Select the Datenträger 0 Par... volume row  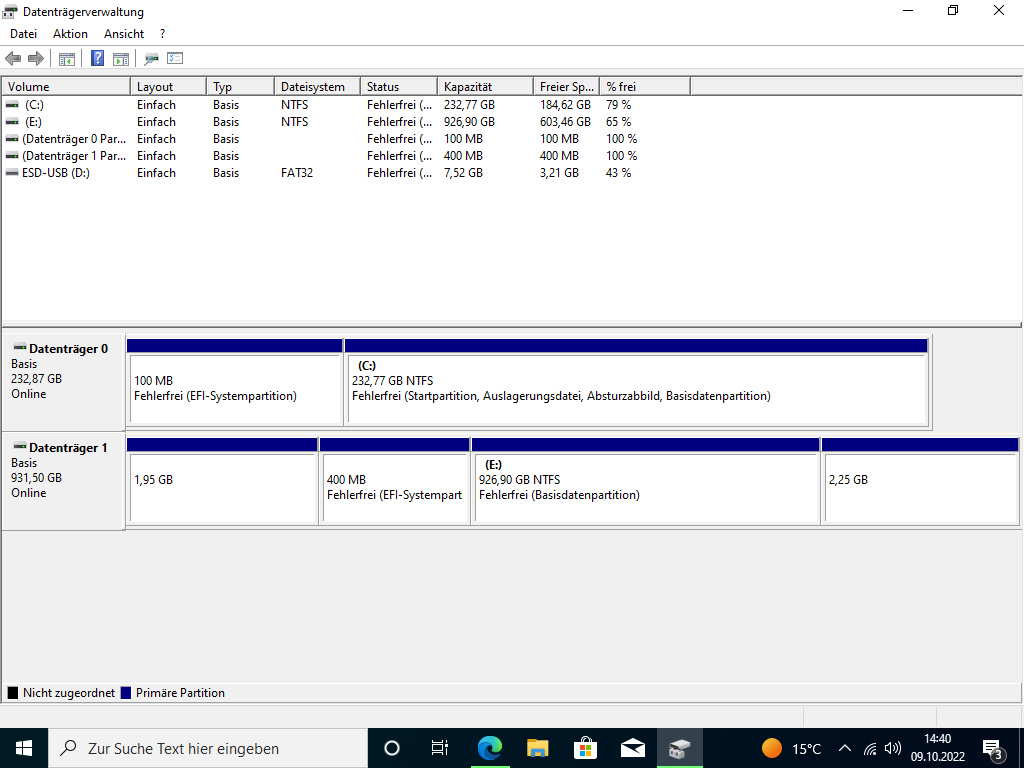click(74, 138)
